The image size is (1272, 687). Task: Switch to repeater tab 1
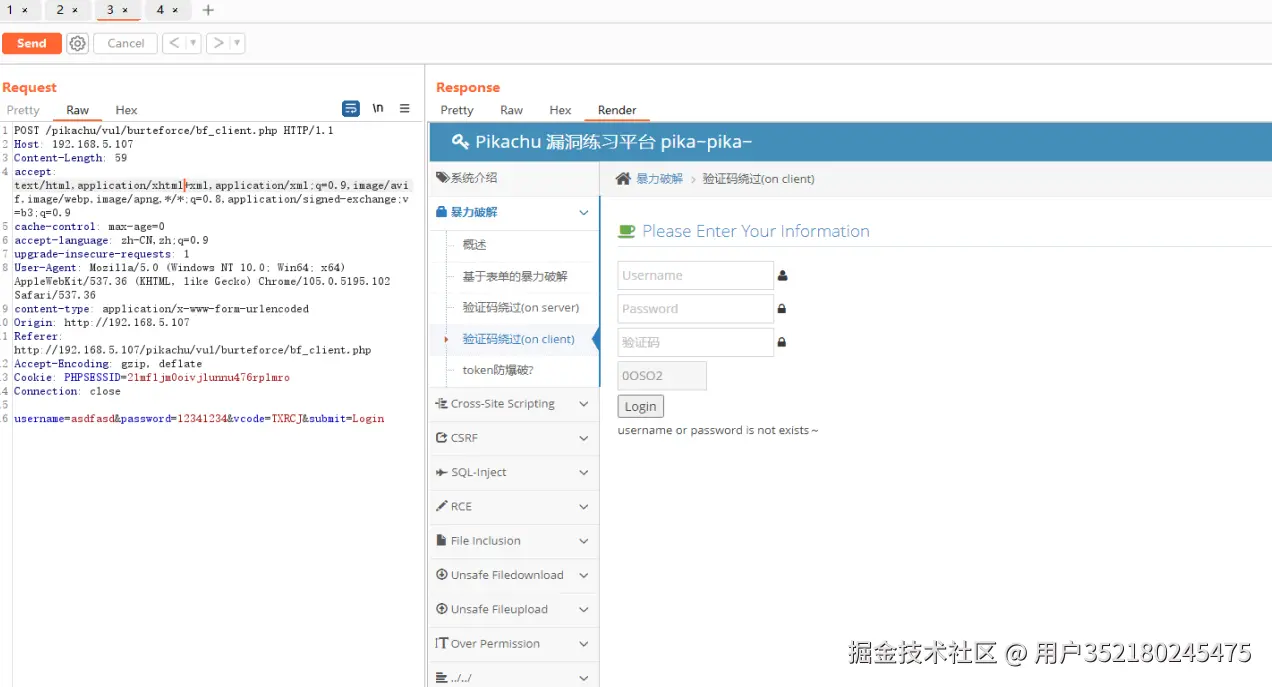tap(11, 10)
